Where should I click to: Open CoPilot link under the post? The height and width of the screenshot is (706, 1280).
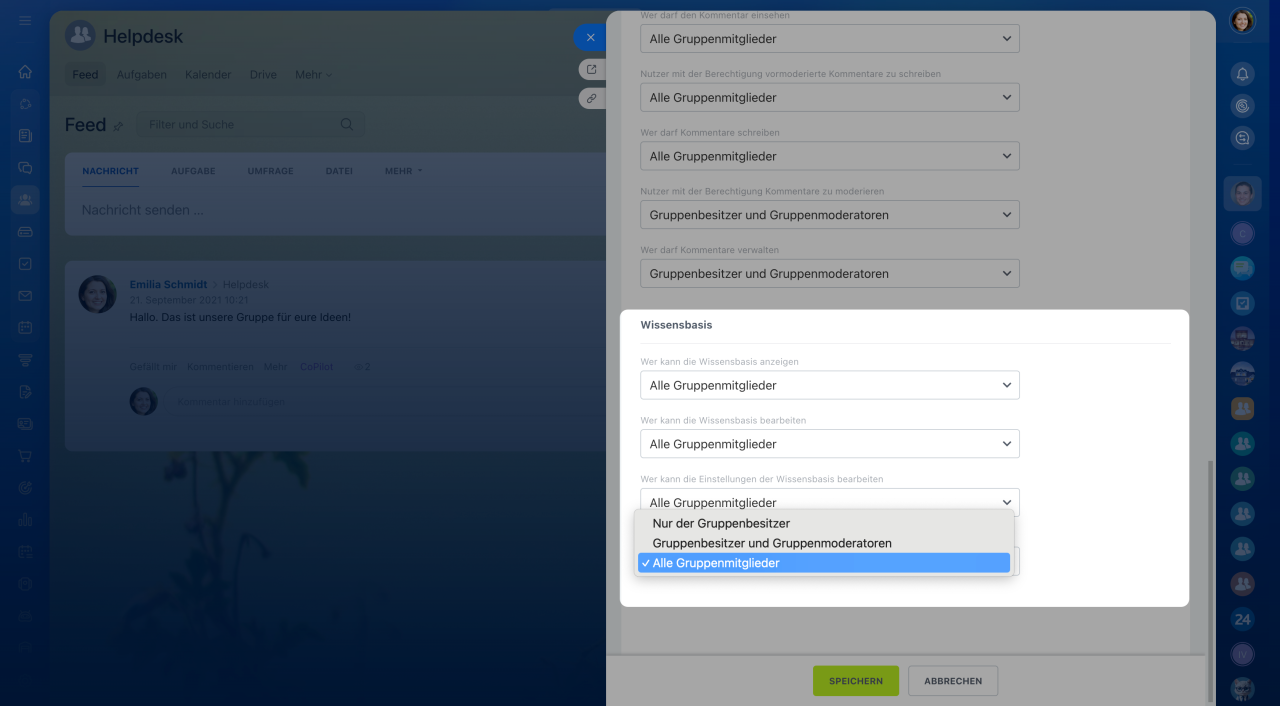pyautogui.click(x=316, y=367)
